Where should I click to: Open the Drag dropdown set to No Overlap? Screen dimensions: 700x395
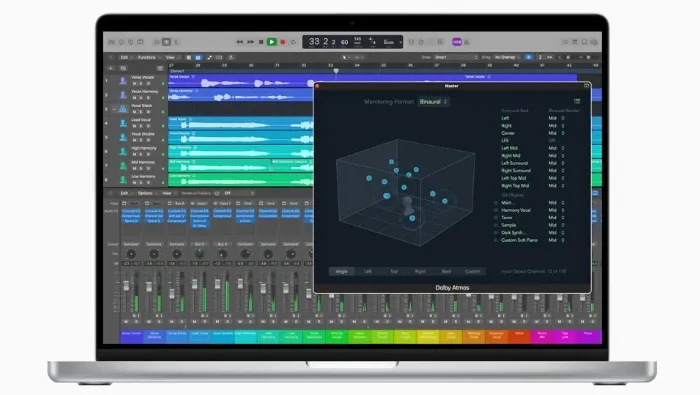point(507,58)
